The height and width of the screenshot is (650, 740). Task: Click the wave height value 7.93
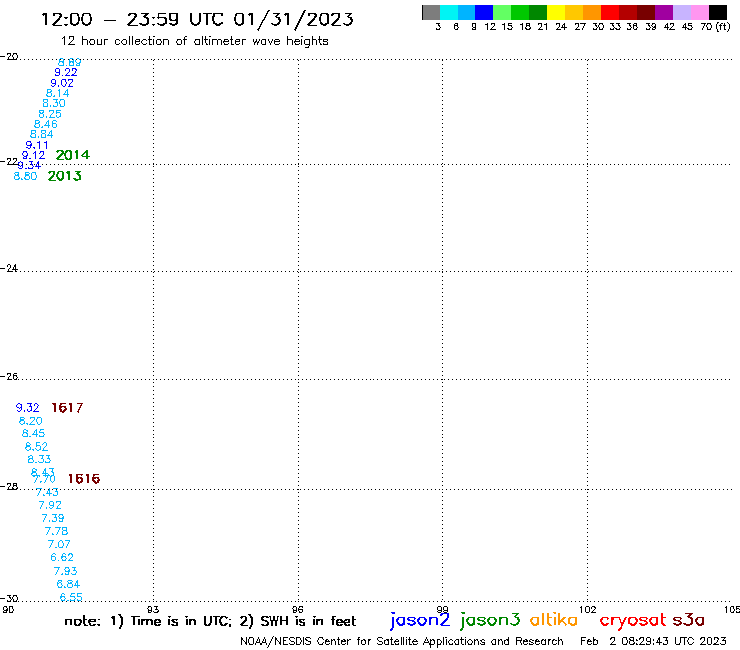pyautogui.click(x=65, y=571)
